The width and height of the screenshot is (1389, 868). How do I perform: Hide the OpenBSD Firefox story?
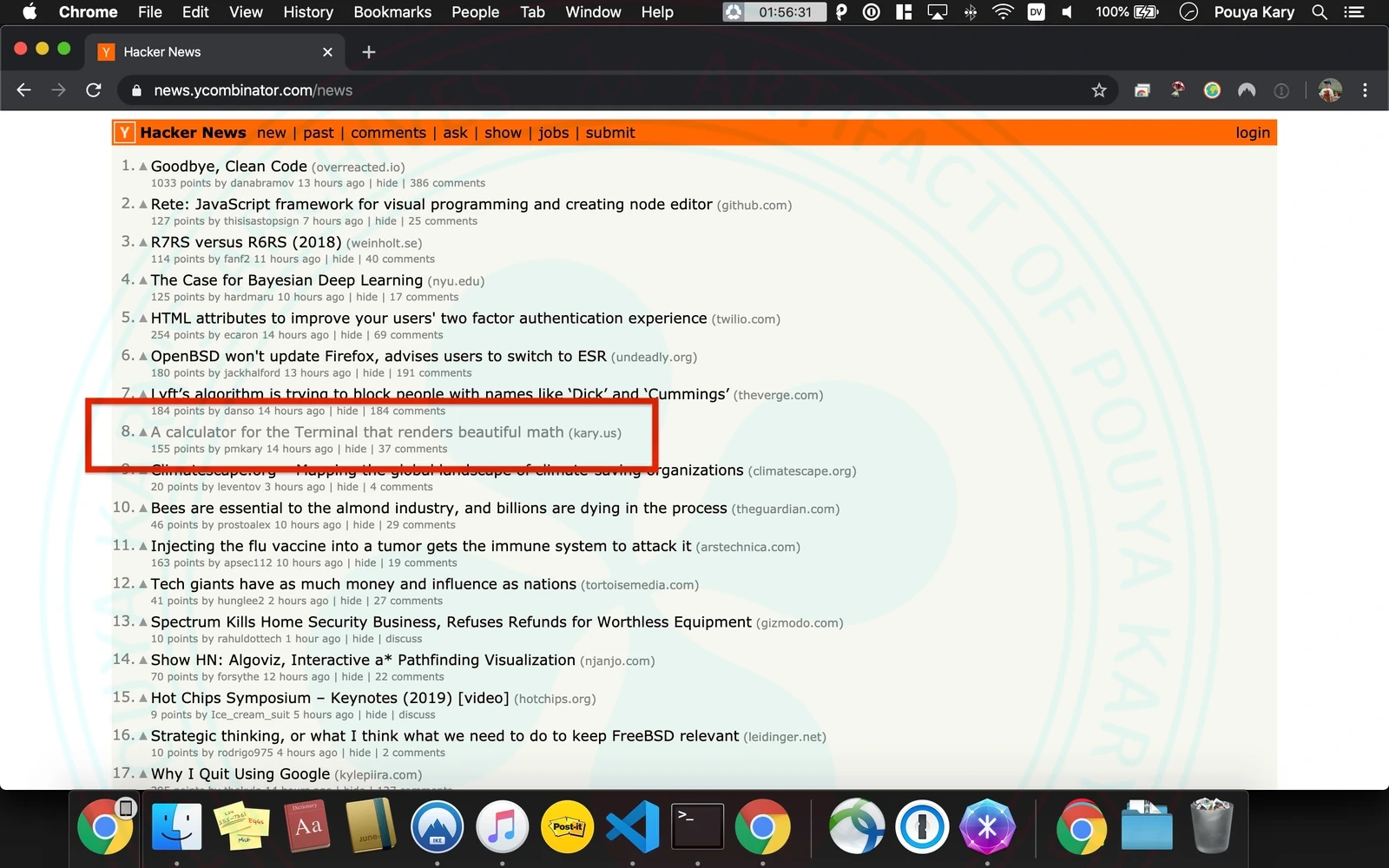[x=373, y=373]
